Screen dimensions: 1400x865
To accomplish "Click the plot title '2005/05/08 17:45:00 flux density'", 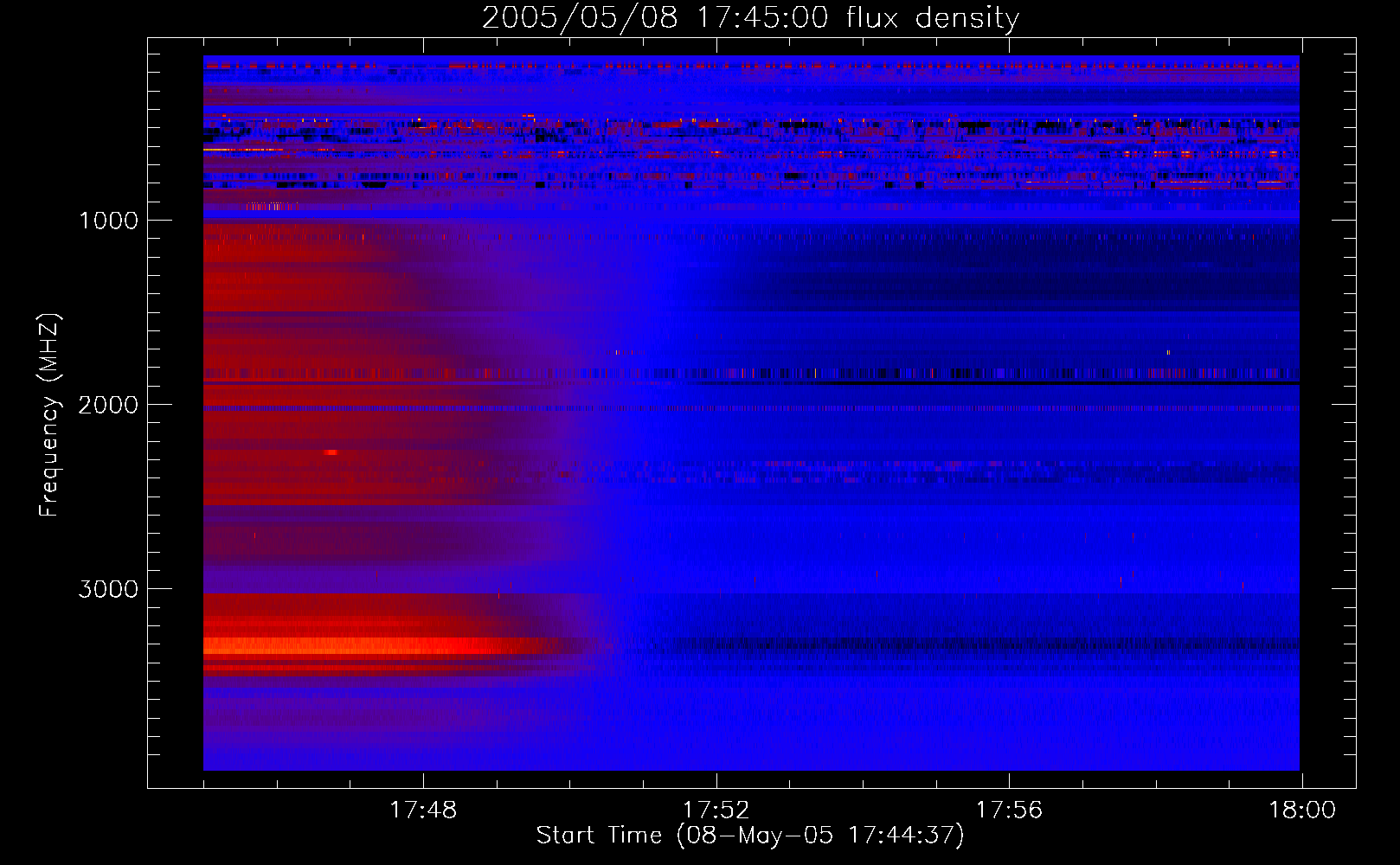I will (x=750, y=17).
